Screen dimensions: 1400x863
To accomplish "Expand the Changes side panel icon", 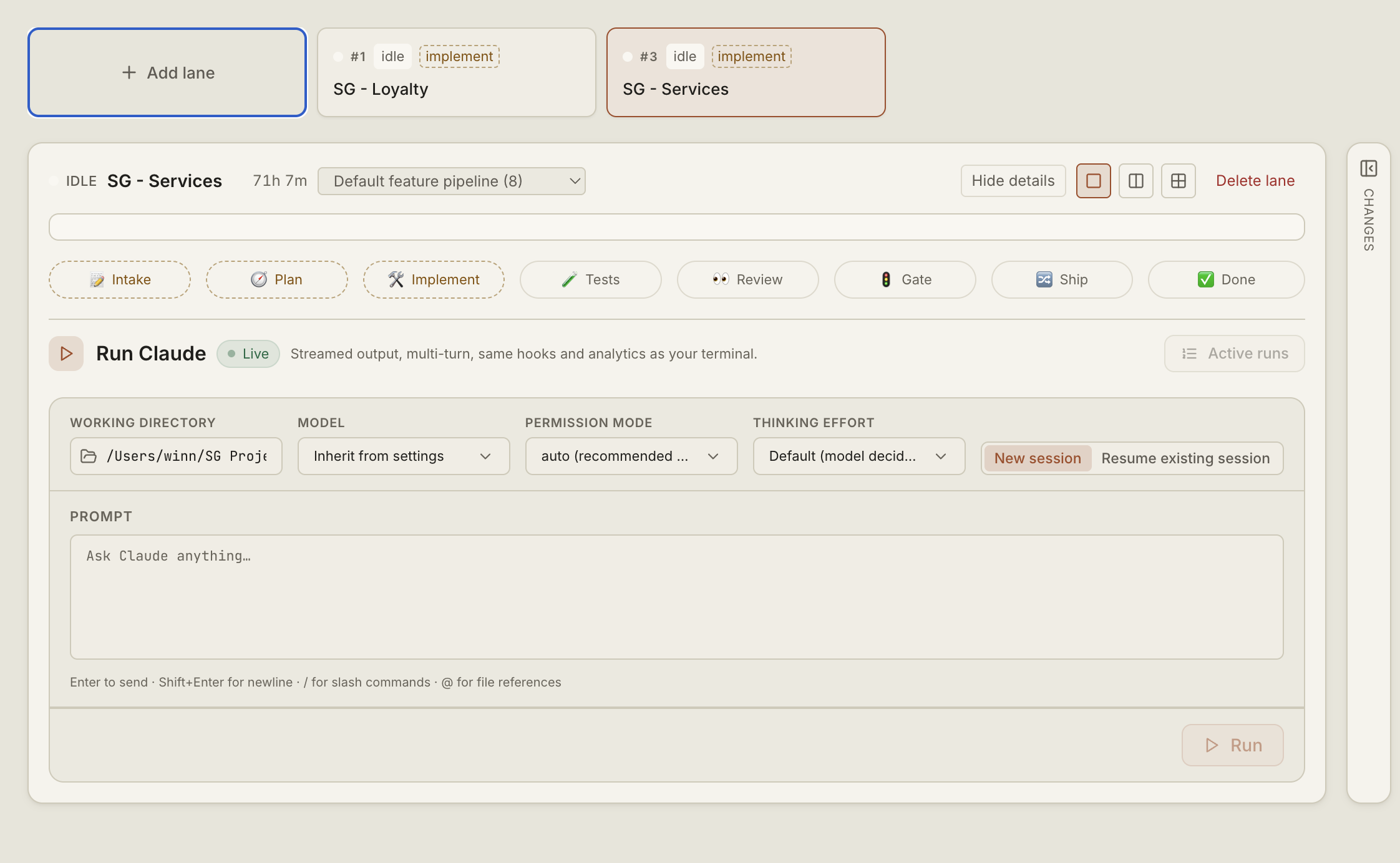I will tap(1368, 168).
